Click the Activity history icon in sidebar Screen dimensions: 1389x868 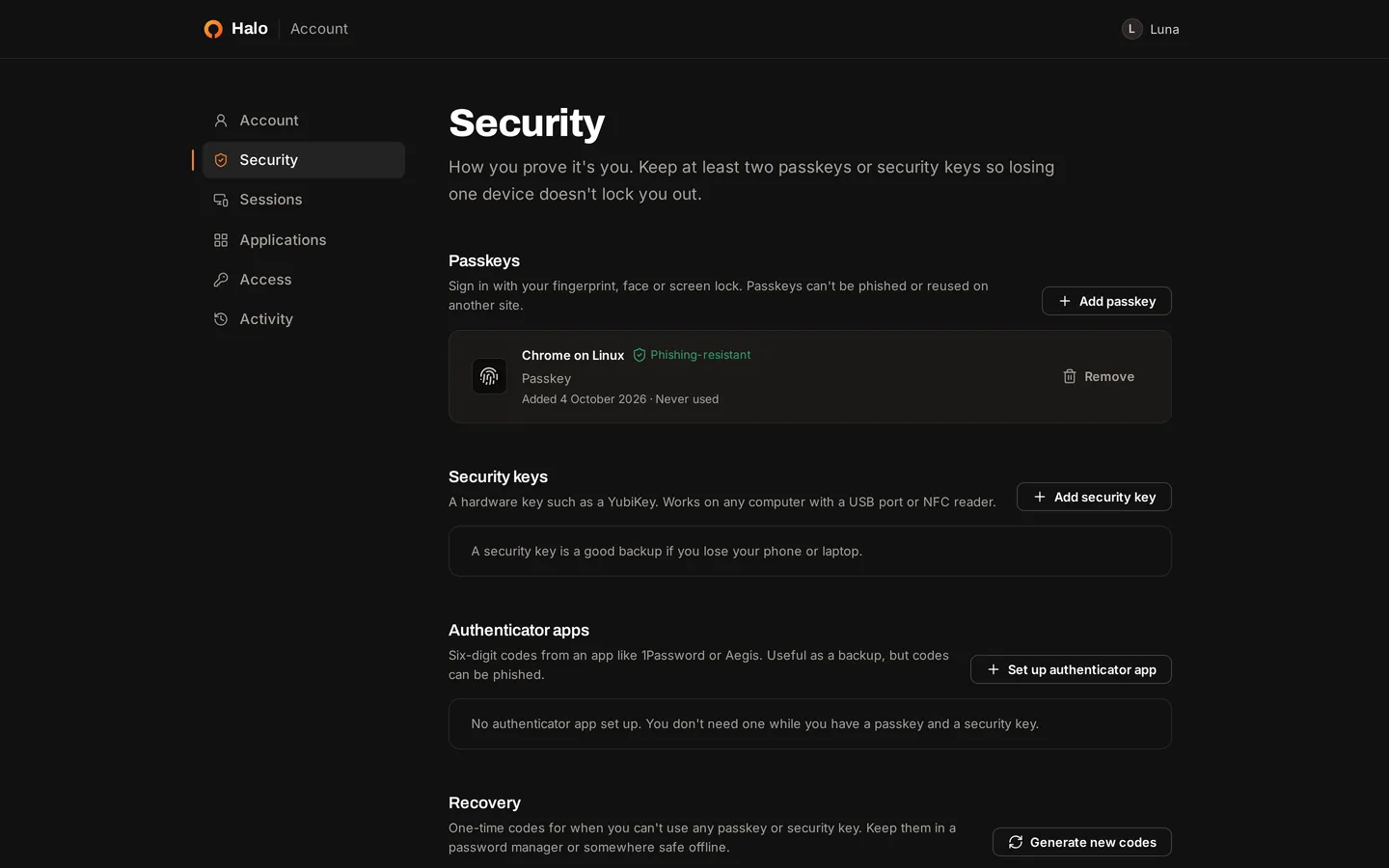(x=221, y=319)
